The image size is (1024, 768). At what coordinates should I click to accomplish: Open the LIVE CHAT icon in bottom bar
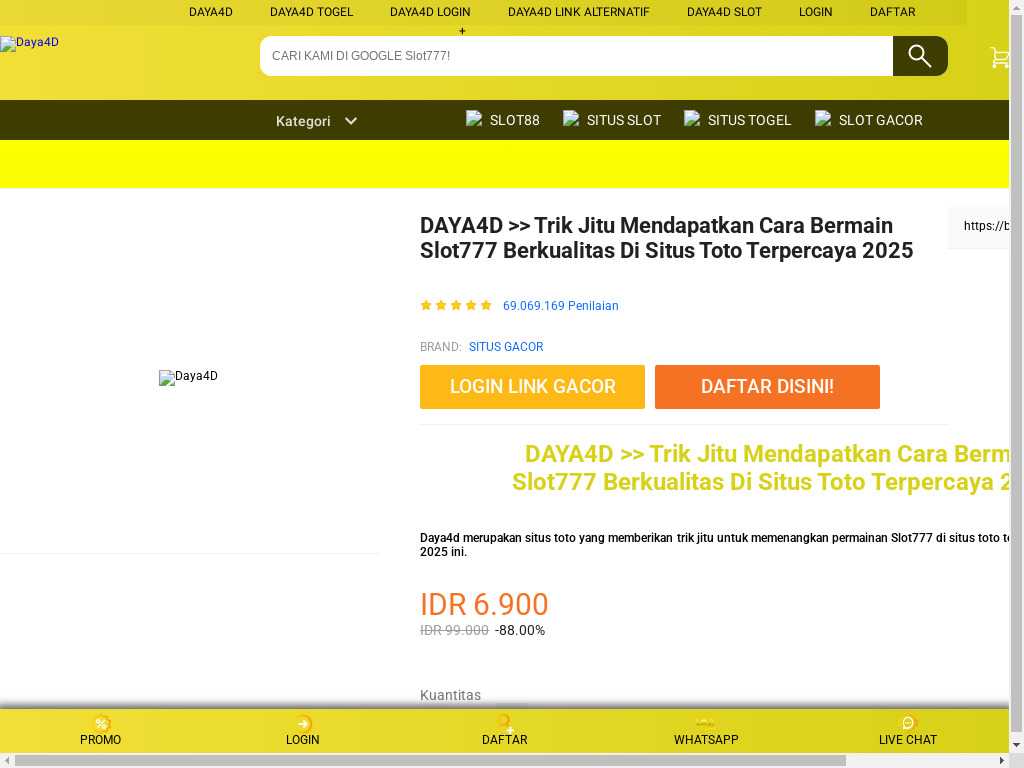tap(908, 723)
